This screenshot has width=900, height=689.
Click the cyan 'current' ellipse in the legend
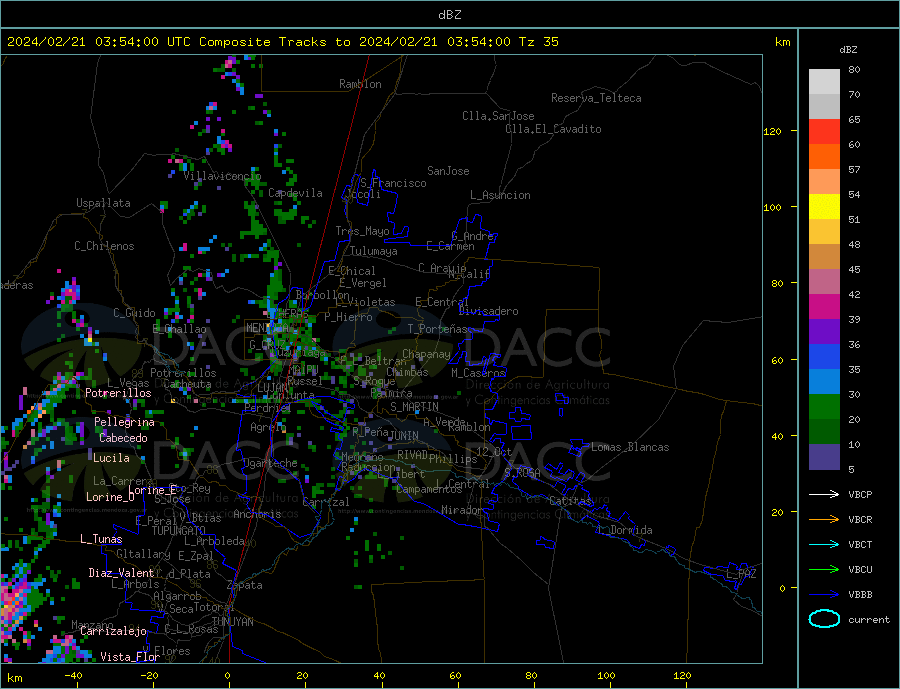824,619
